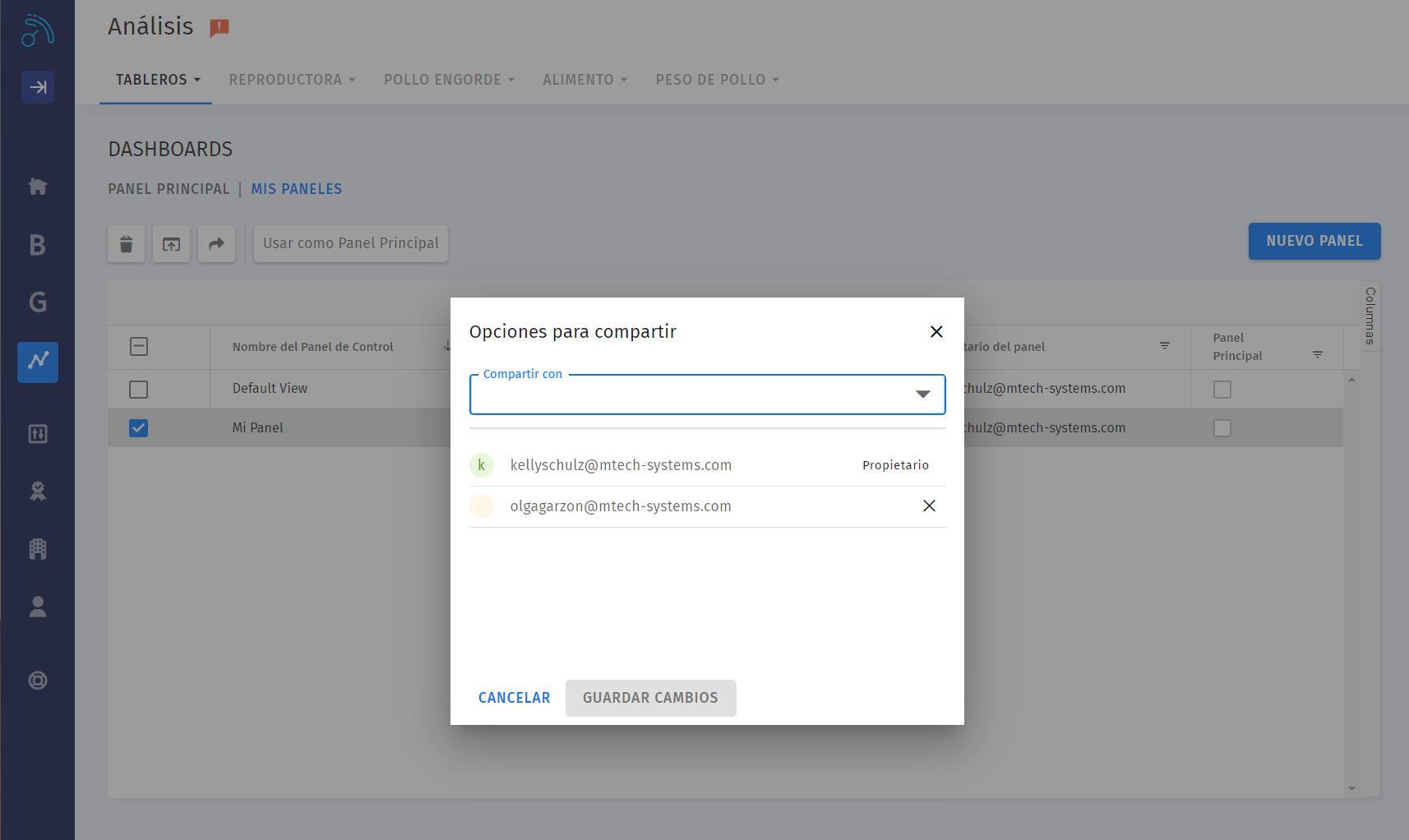Toggle the header select-all checkbox
The image size is (1409, 840).
pos(139,347)
